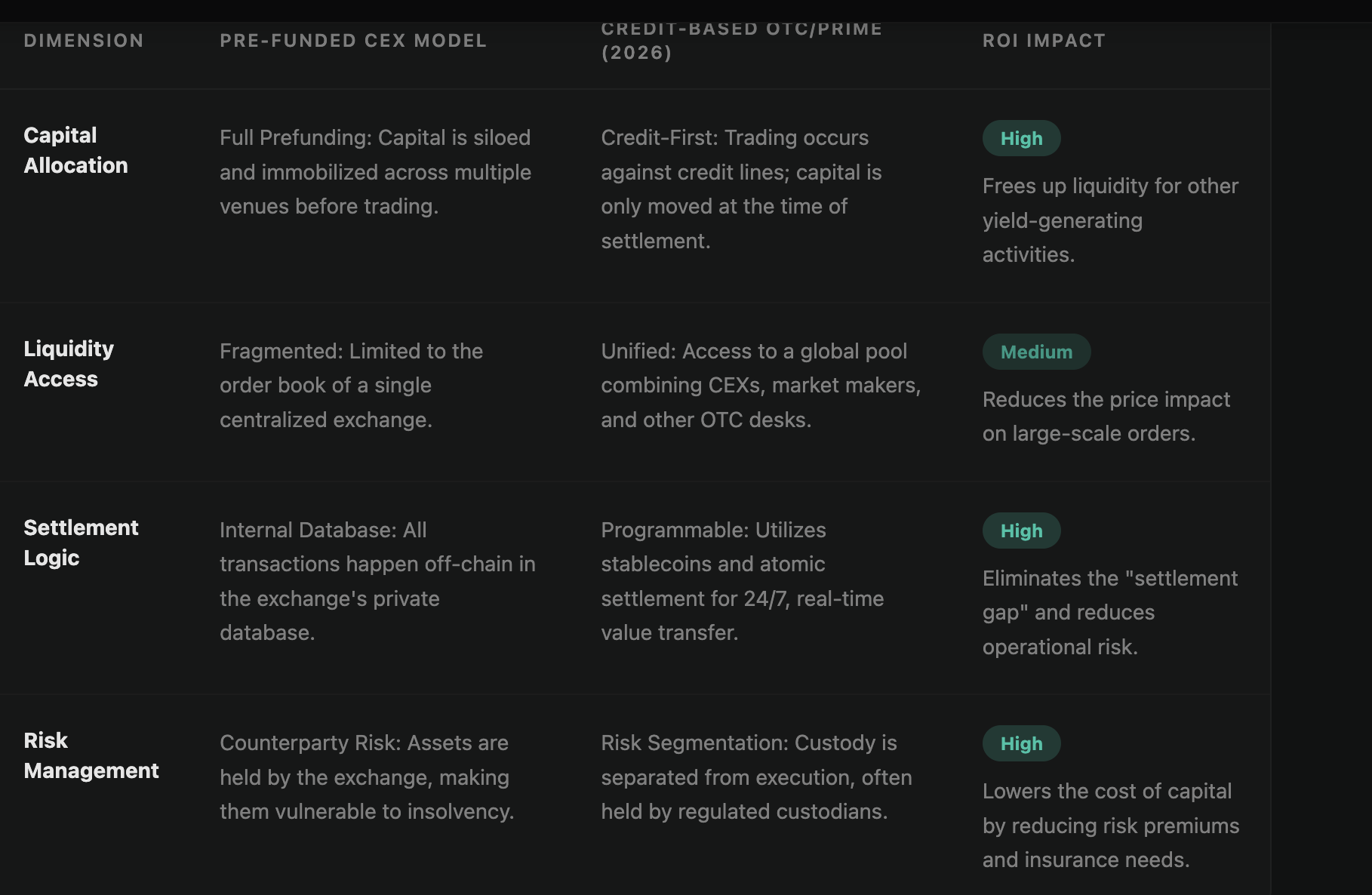Screen dimensions: 1372x895
Task: Click the High badge in Risk Management row
Action: (1021, 744)
